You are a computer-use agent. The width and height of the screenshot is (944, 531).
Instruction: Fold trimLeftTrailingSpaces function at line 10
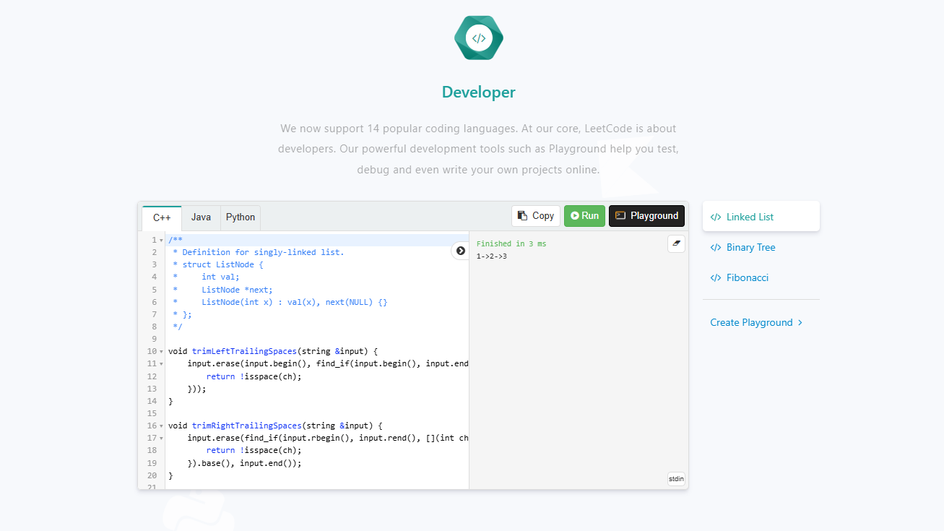(161, 352)
